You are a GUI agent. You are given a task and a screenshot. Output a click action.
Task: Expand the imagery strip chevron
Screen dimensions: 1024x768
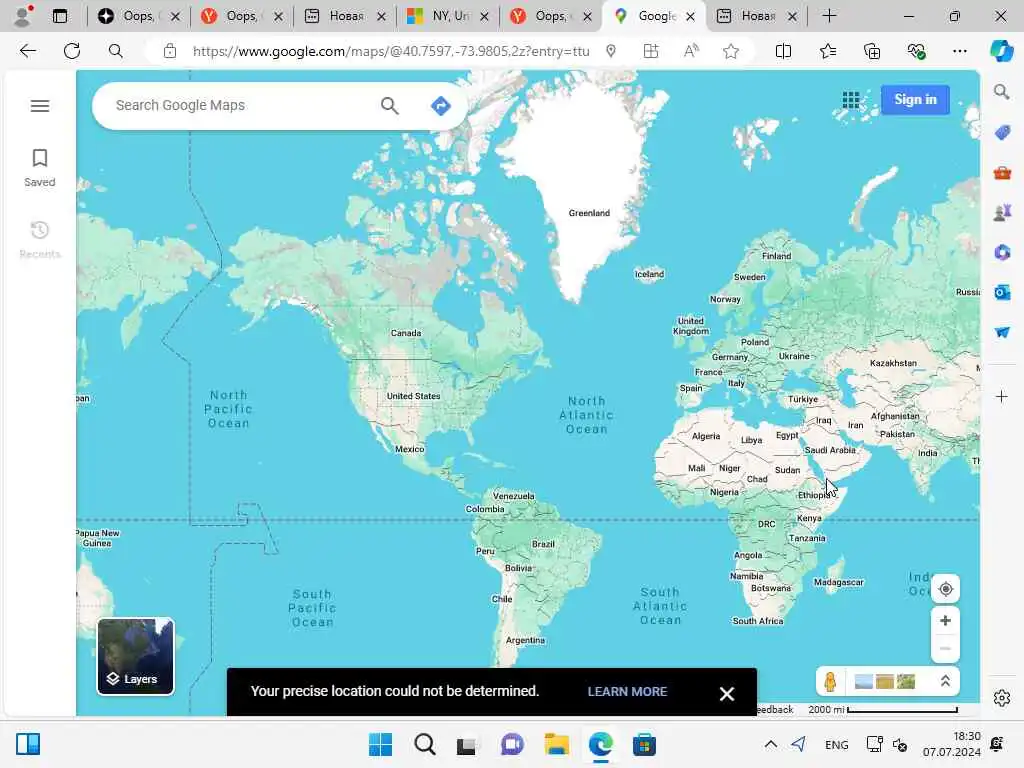(x=945, y=682)
